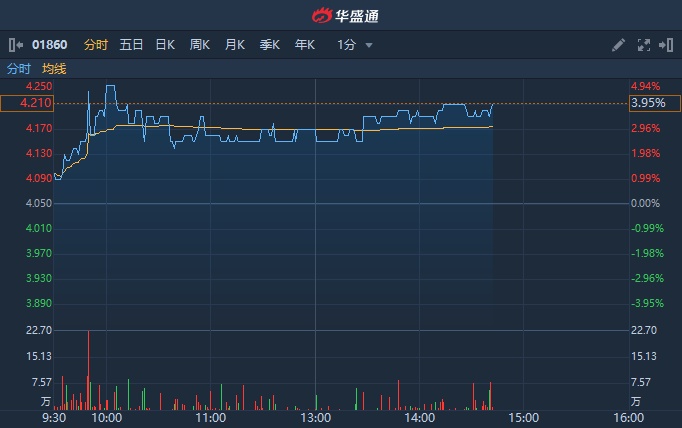This screenshot has width=682, height=428.
Task: Toggle the 分时 line legend
Action: coord(18,69)
